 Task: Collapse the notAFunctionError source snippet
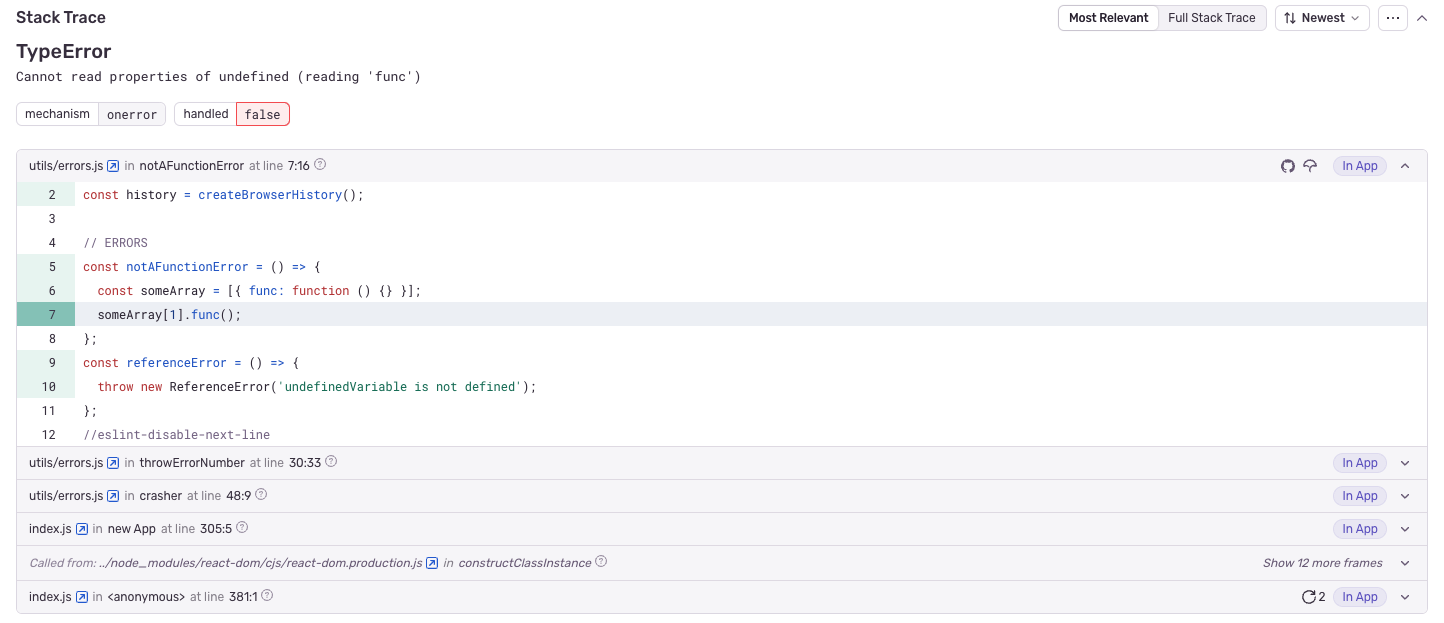tap(1404, 166)
